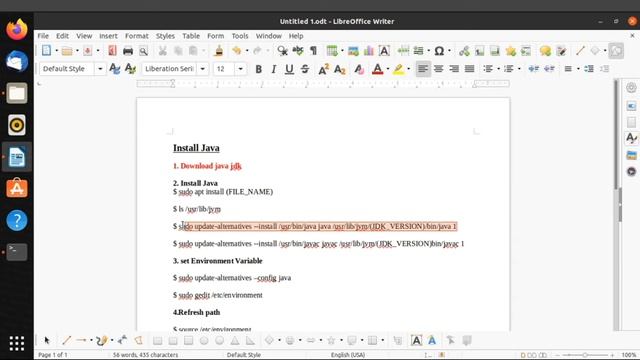Open ordered list dropdown arrow
The image size is (640, 360).
point(519,69)
